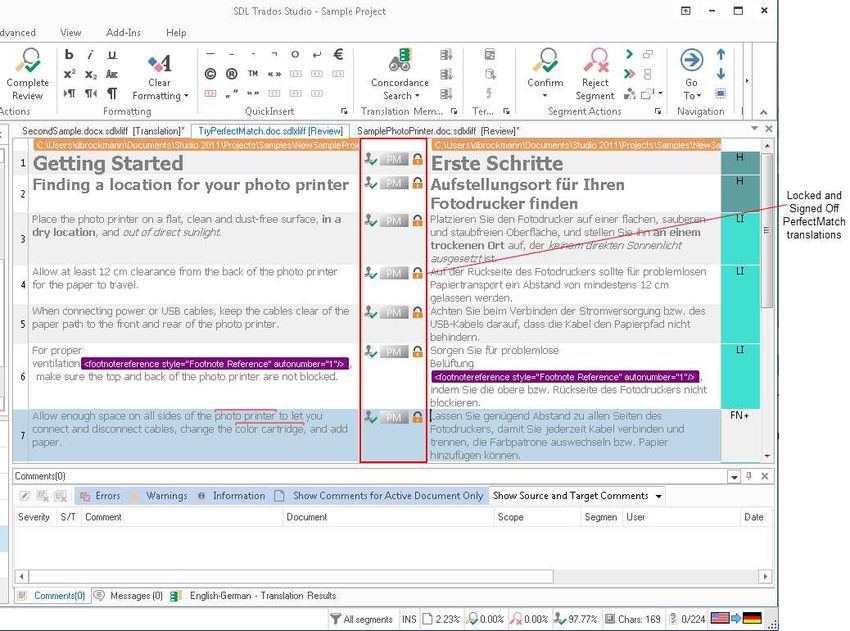This screenshot has width=850, height=631.
Task: Click the horizontal scrollbar in Comments panel
Action: pos(291,576)
